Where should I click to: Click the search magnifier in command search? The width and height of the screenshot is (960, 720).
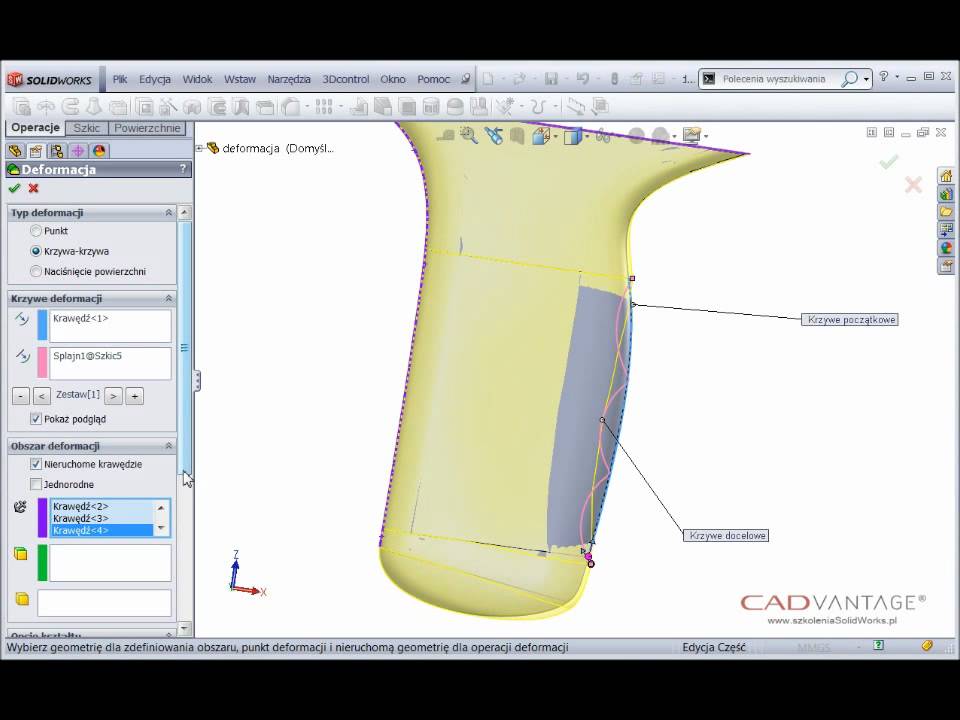849,79
